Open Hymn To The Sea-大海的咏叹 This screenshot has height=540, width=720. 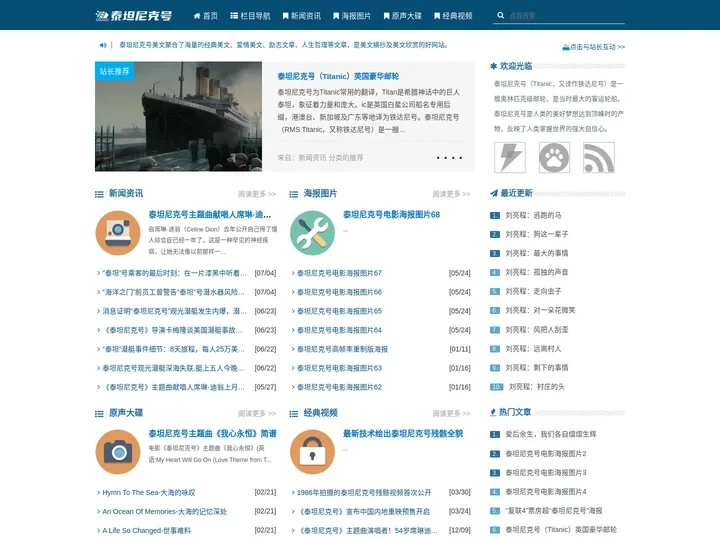(149, 493)
